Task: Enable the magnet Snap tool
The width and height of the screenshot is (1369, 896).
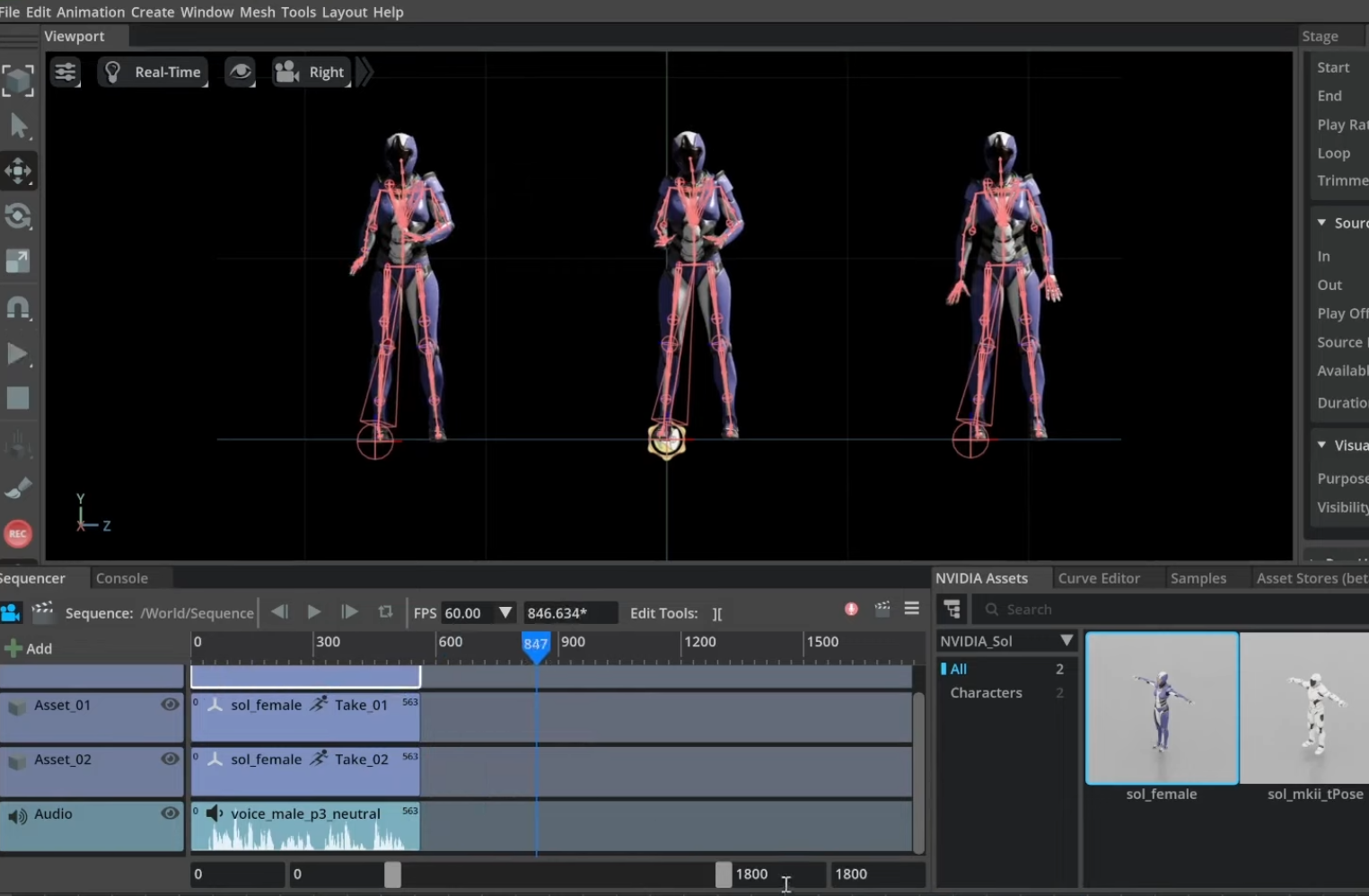Action: [x=18, y=308]
